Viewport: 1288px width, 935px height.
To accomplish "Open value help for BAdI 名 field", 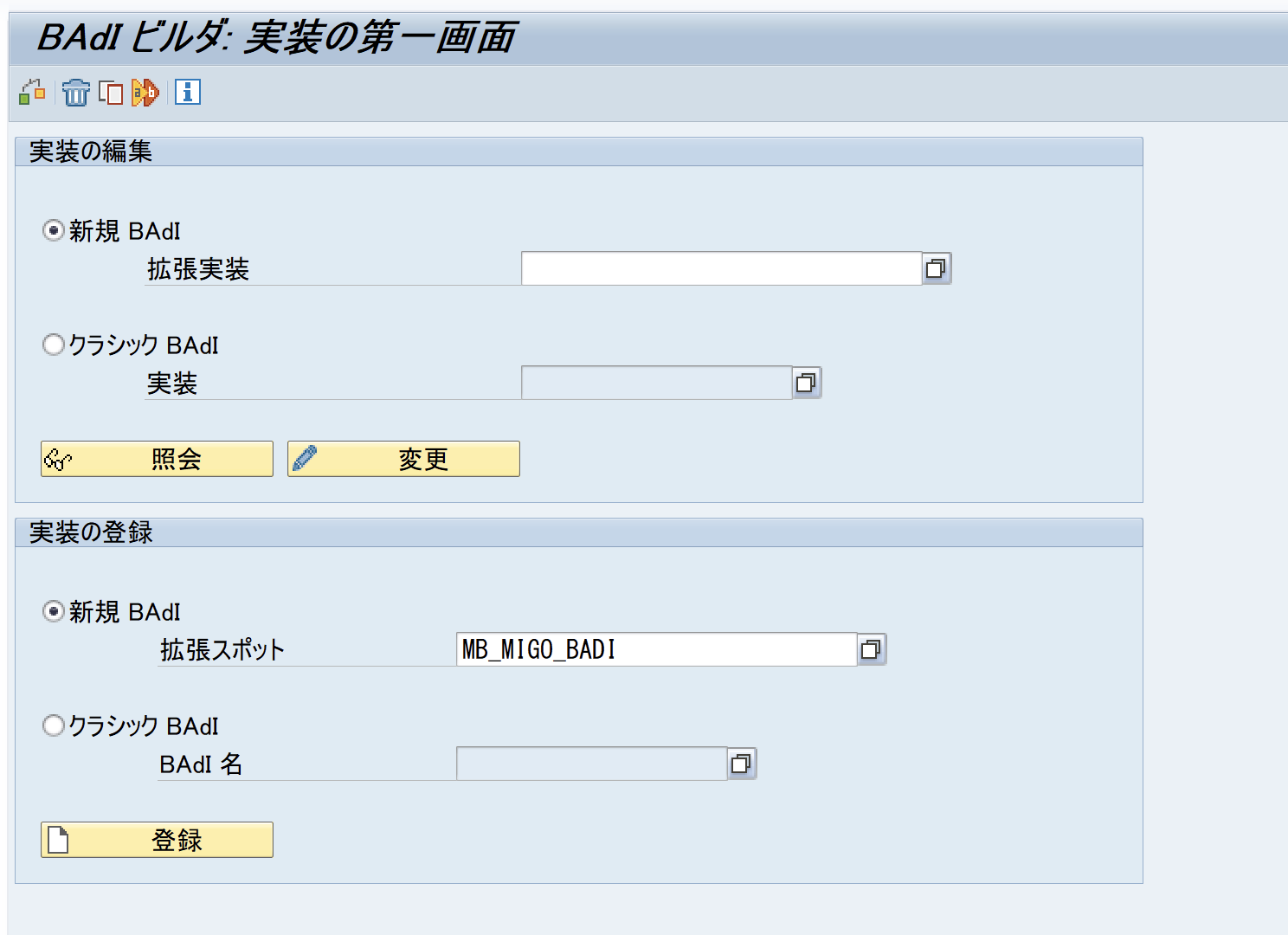I will point(741,764).
